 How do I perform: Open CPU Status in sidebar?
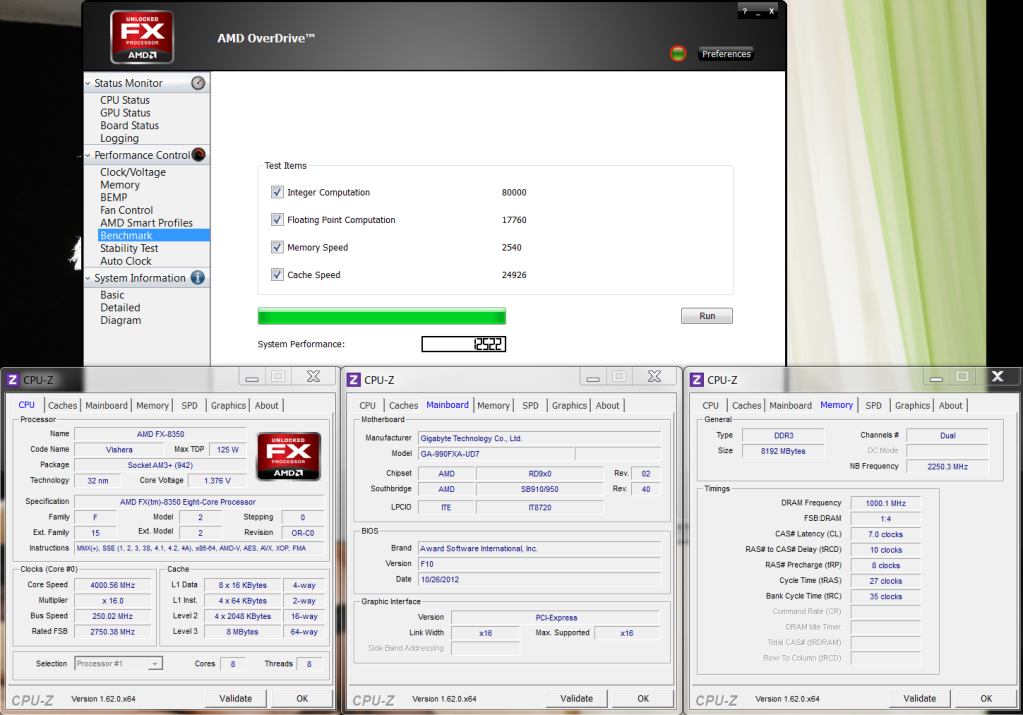click(x=125, y=100)
